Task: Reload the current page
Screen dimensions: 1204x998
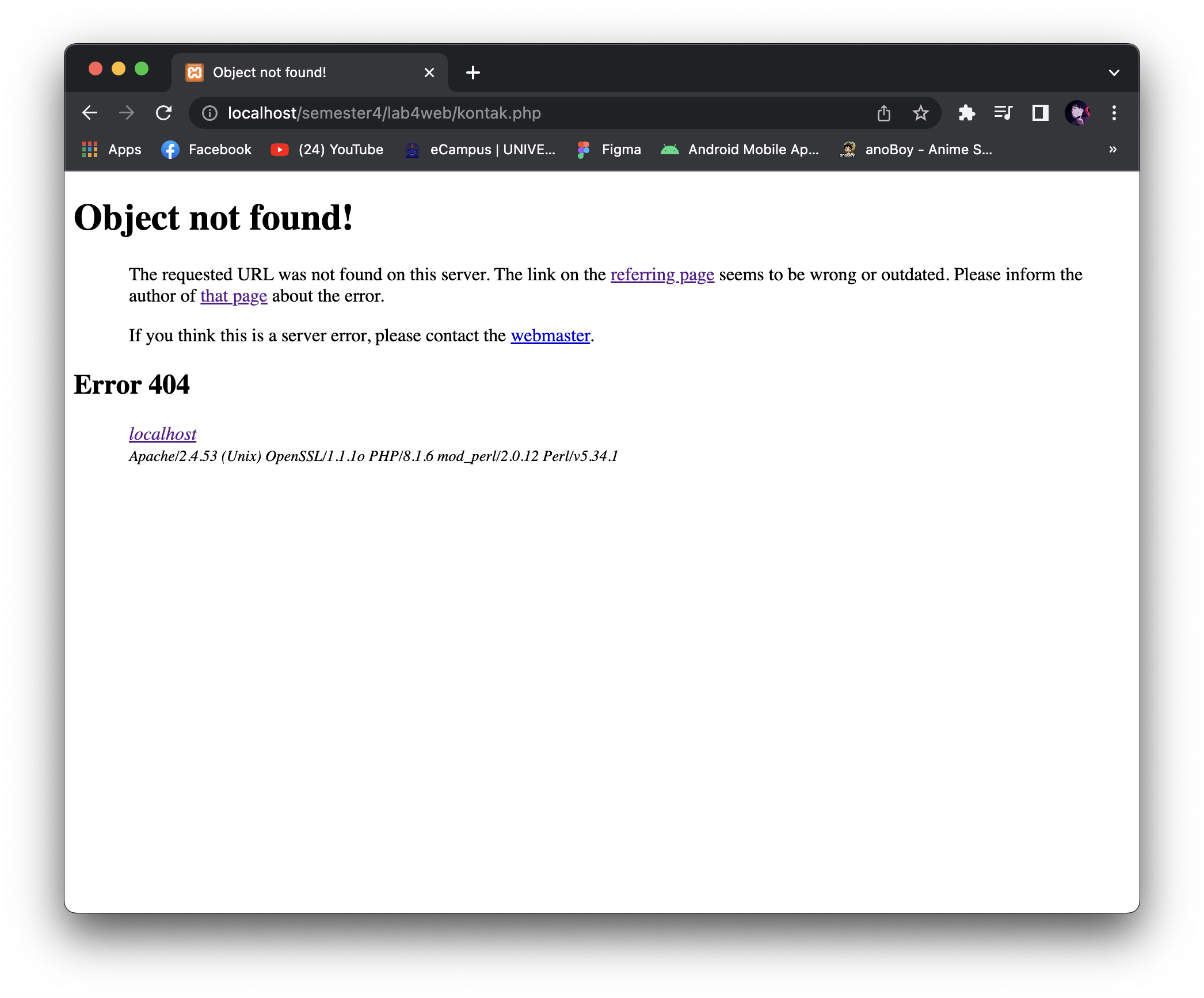Action: (164, 113)
